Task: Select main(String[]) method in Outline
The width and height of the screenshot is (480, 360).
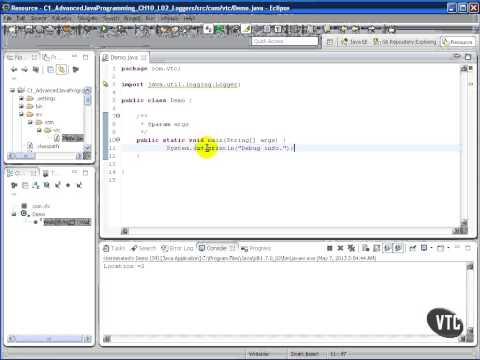Action: (x=63, y=222)
